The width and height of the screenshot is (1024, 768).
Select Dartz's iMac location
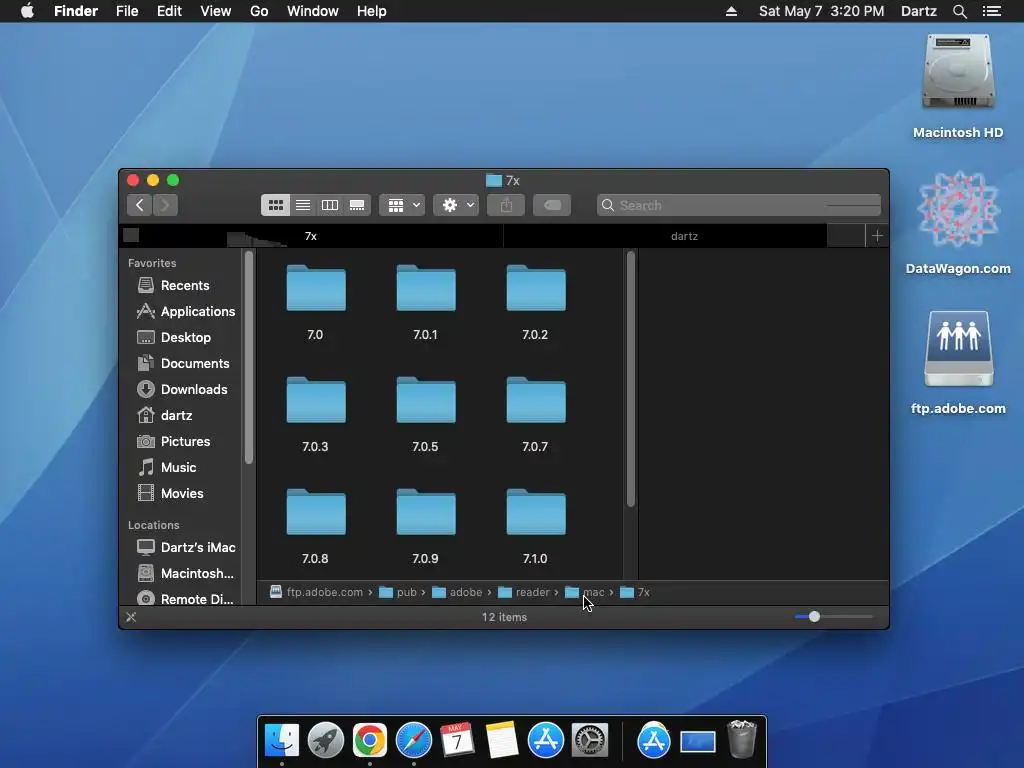tap(185, 547)
